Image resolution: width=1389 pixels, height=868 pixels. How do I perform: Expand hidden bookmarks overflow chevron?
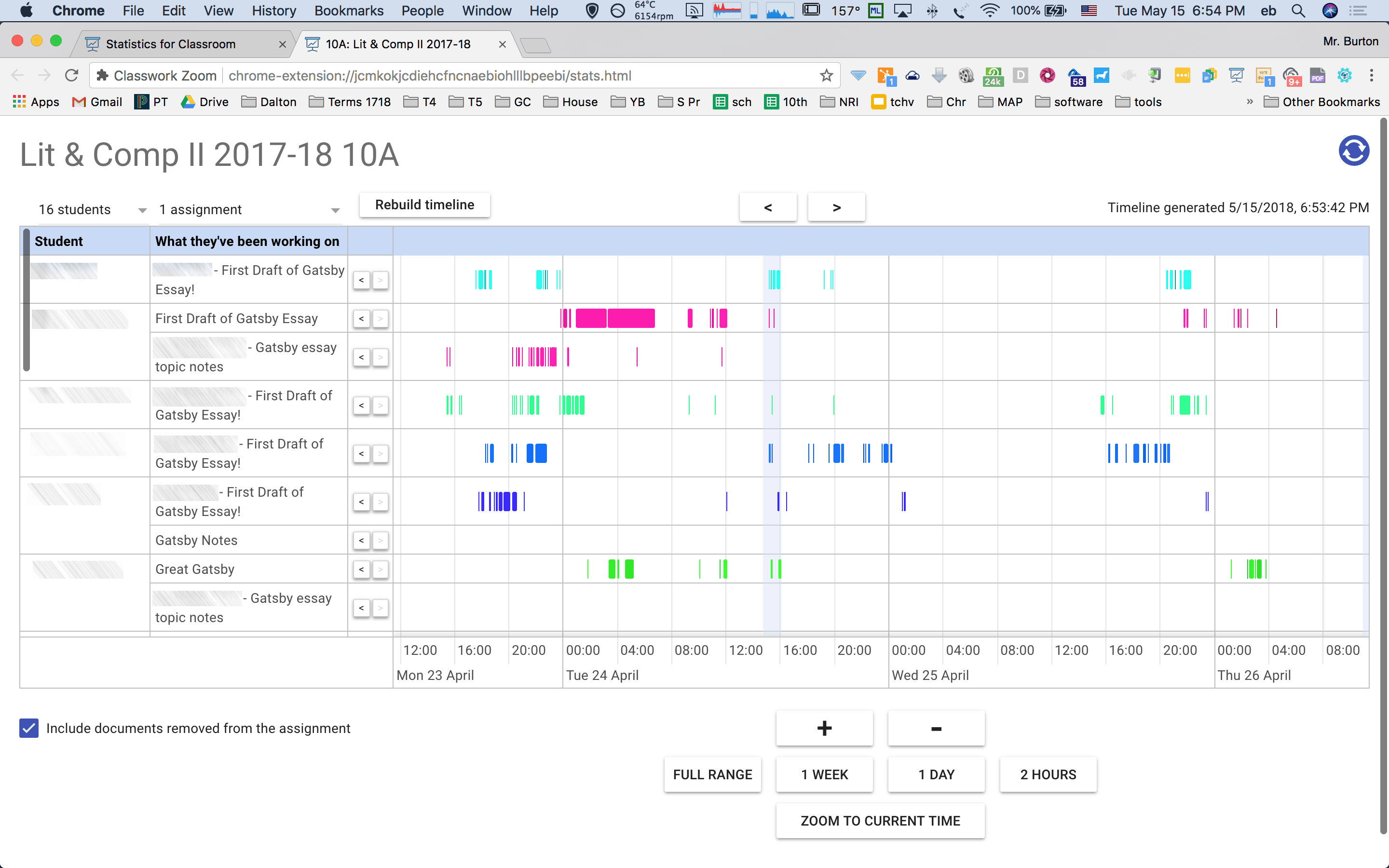[1250, 102]
